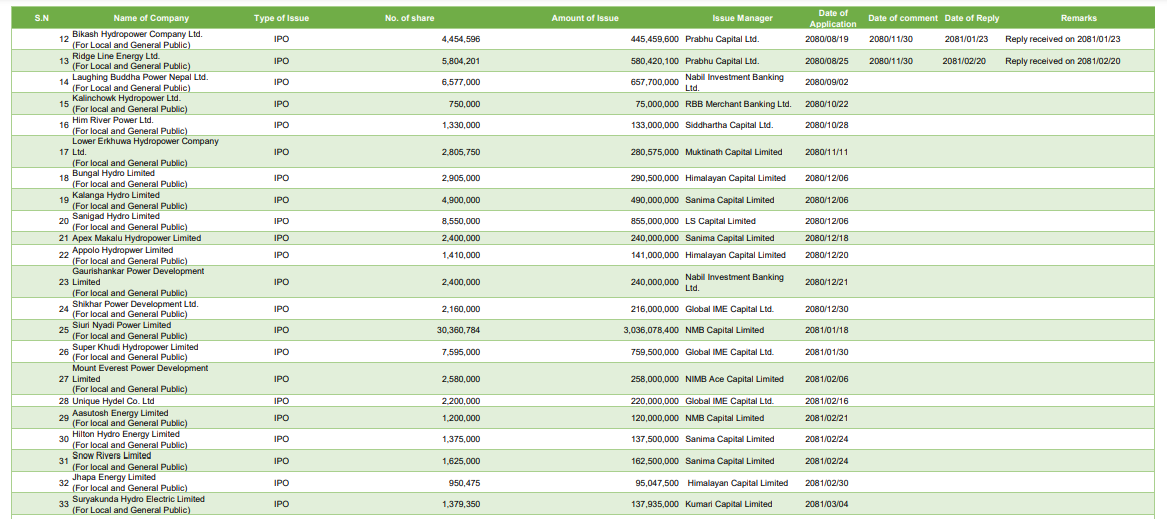Select Siuri Nyadi Power Limited cell
Image resolution: width=1167 pixels, height=519 pixels.
[131, 331]
